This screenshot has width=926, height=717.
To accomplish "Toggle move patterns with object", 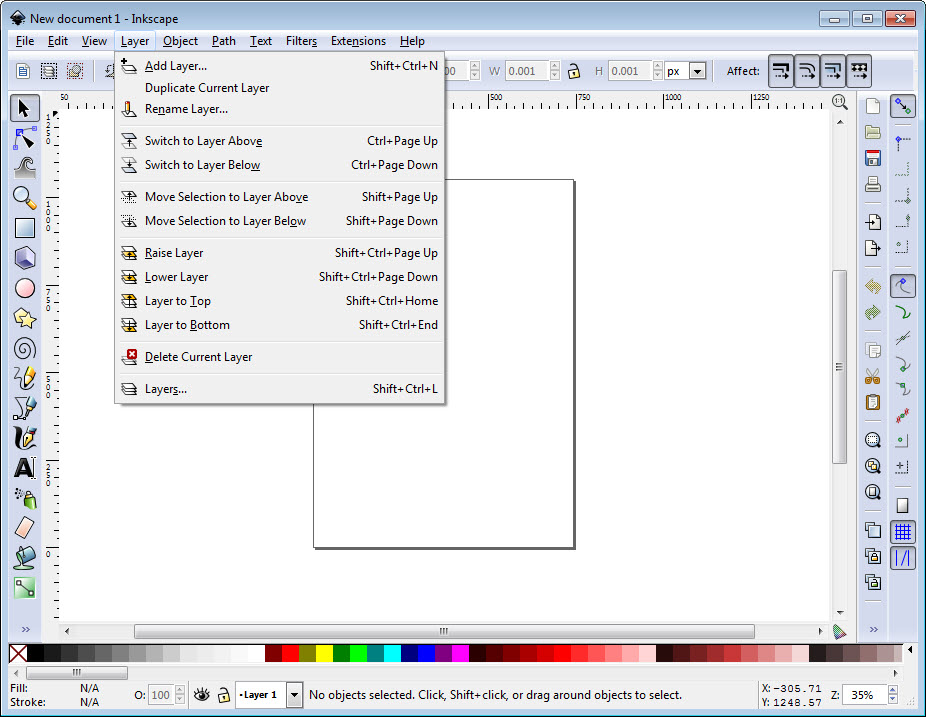I will coord(859,71).
